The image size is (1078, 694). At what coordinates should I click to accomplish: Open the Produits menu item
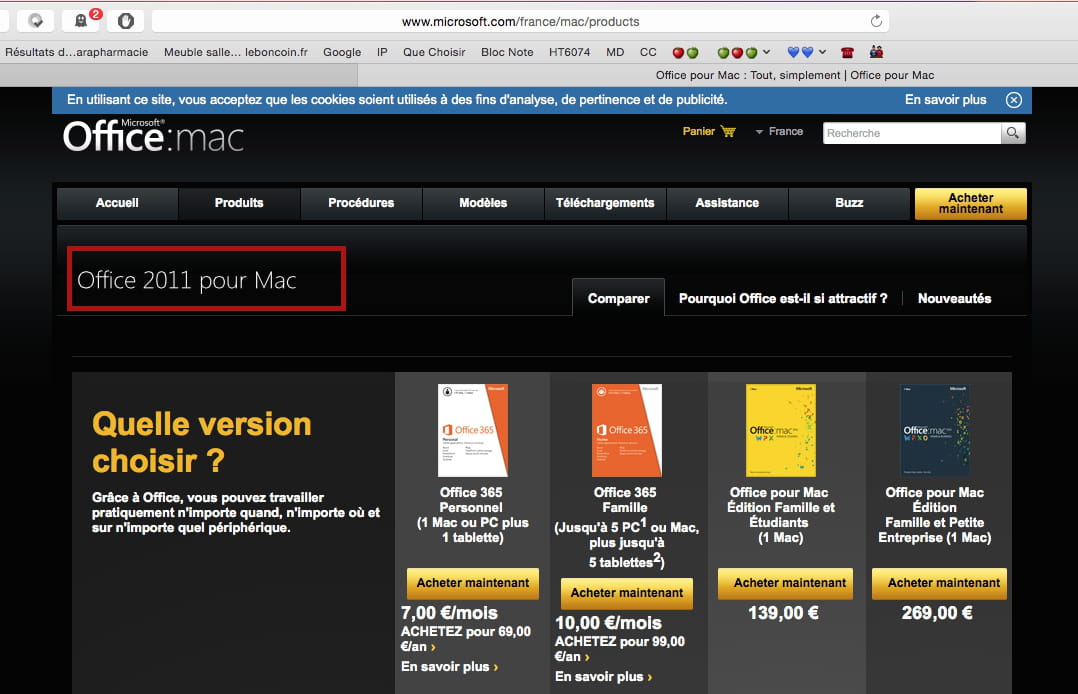[x=239, y=203]
